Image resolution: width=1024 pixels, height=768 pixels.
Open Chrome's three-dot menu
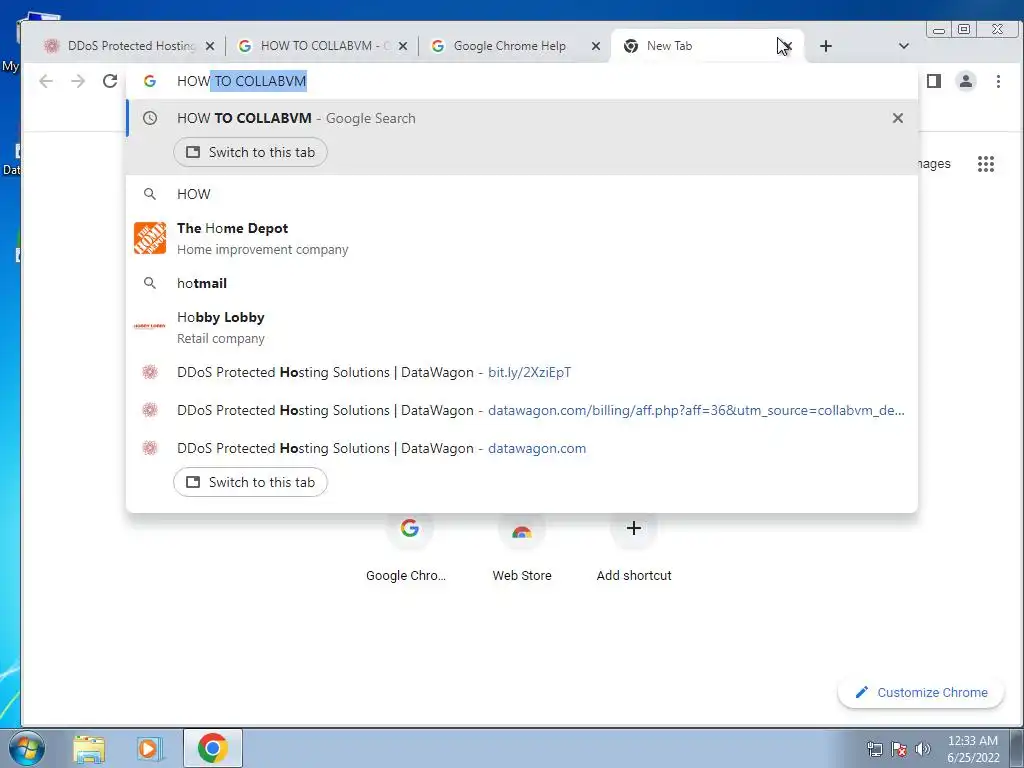pos(998,81)
